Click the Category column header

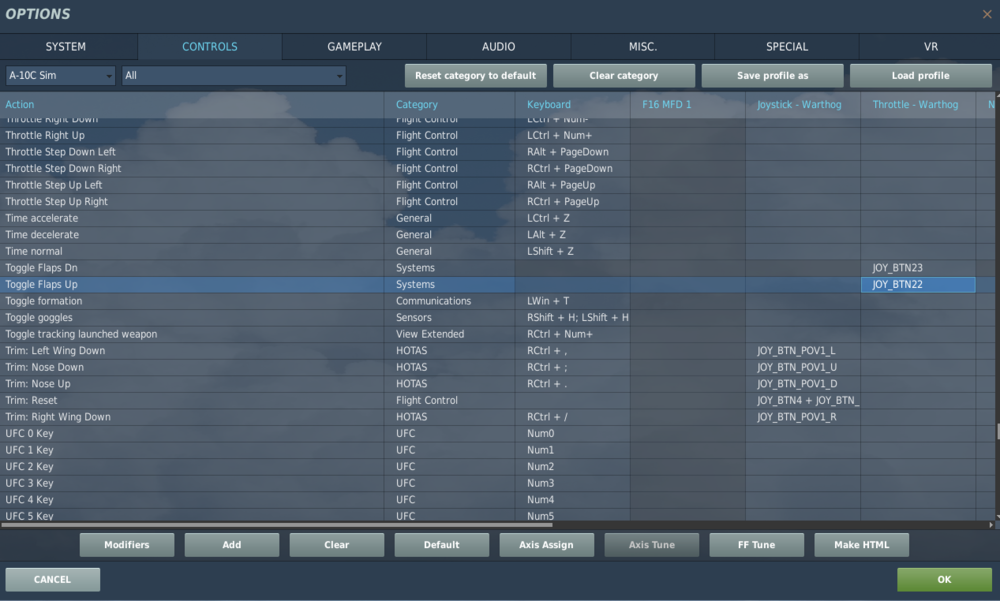(x=450, y=104)
